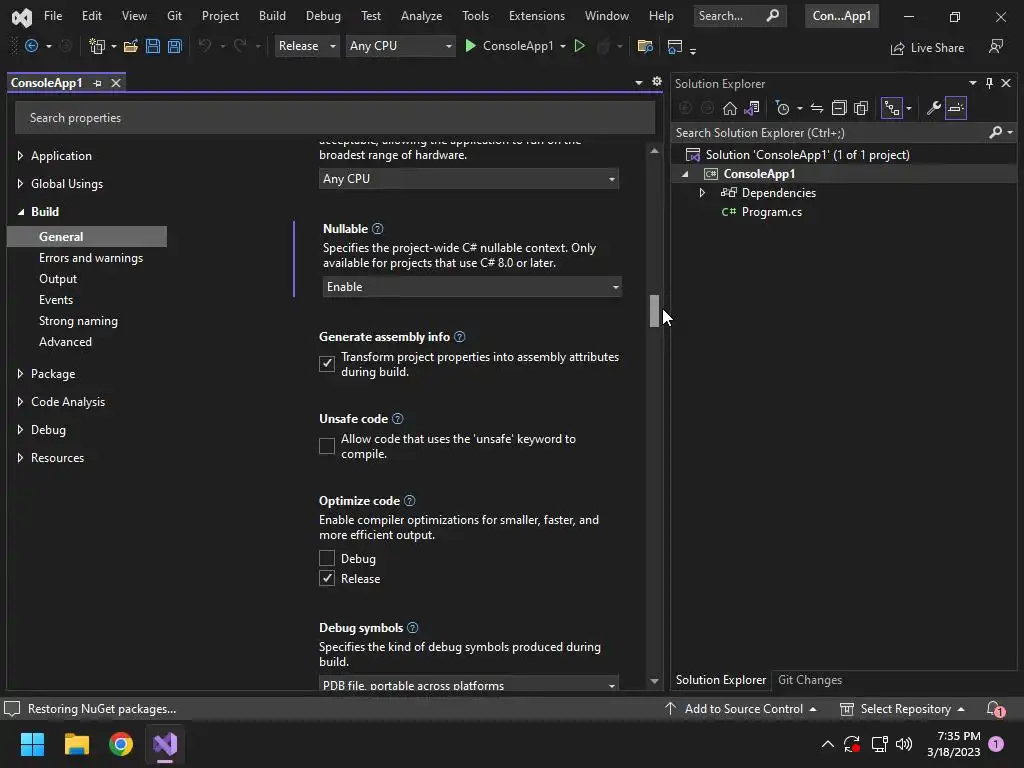Click the green Start ConsoleApp1 play icon

point(470,46)
